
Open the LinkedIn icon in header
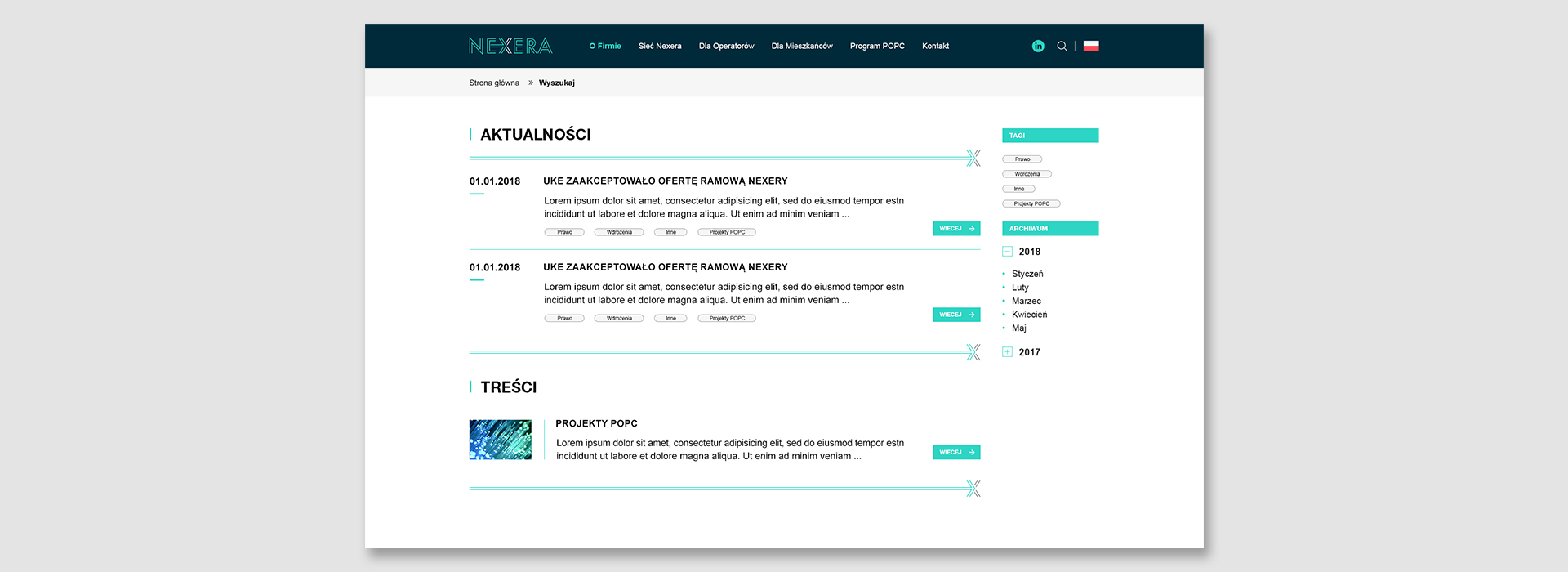click(1038, 46)
